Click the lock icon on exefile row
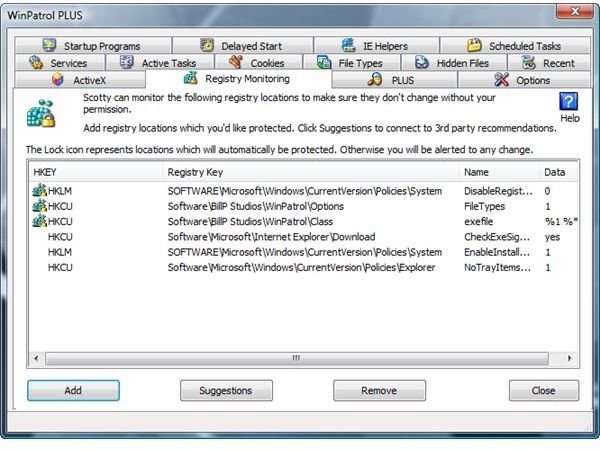Image resolution: width=600 pixels, height=450 pixels. (x=39, y=221)
